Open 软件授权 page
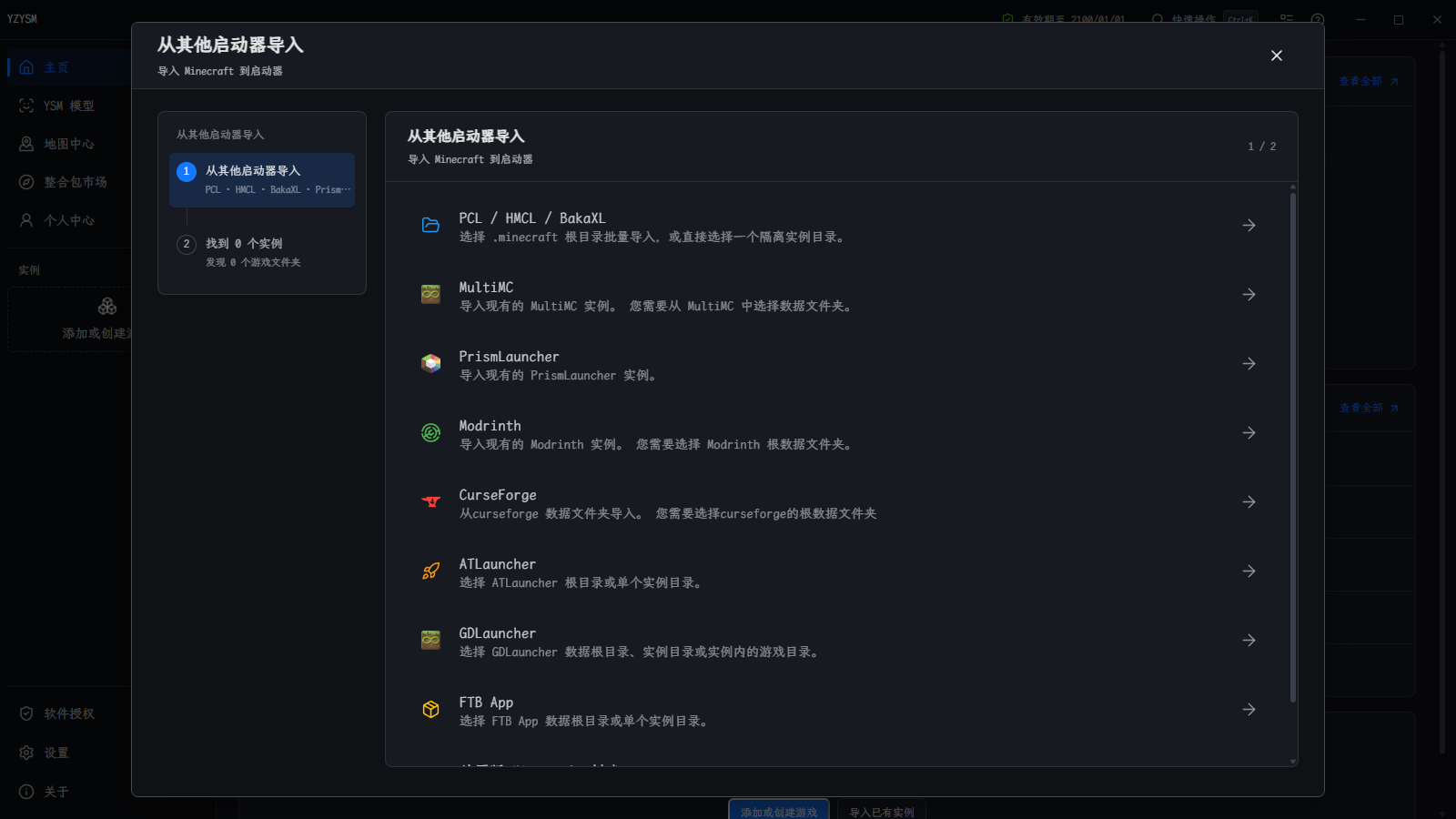The image size is (1456, 819). point(68,713)
